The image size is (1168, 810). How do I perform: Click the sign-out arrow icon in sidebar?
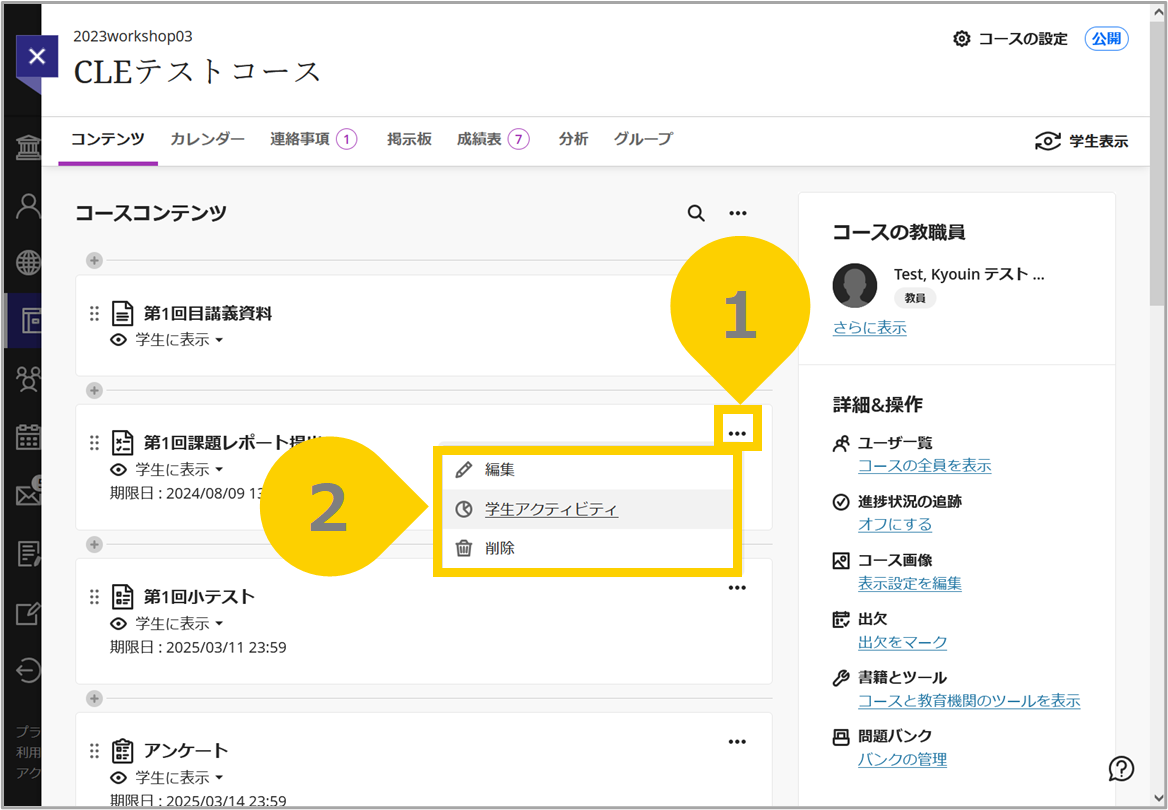click(28, 671)
